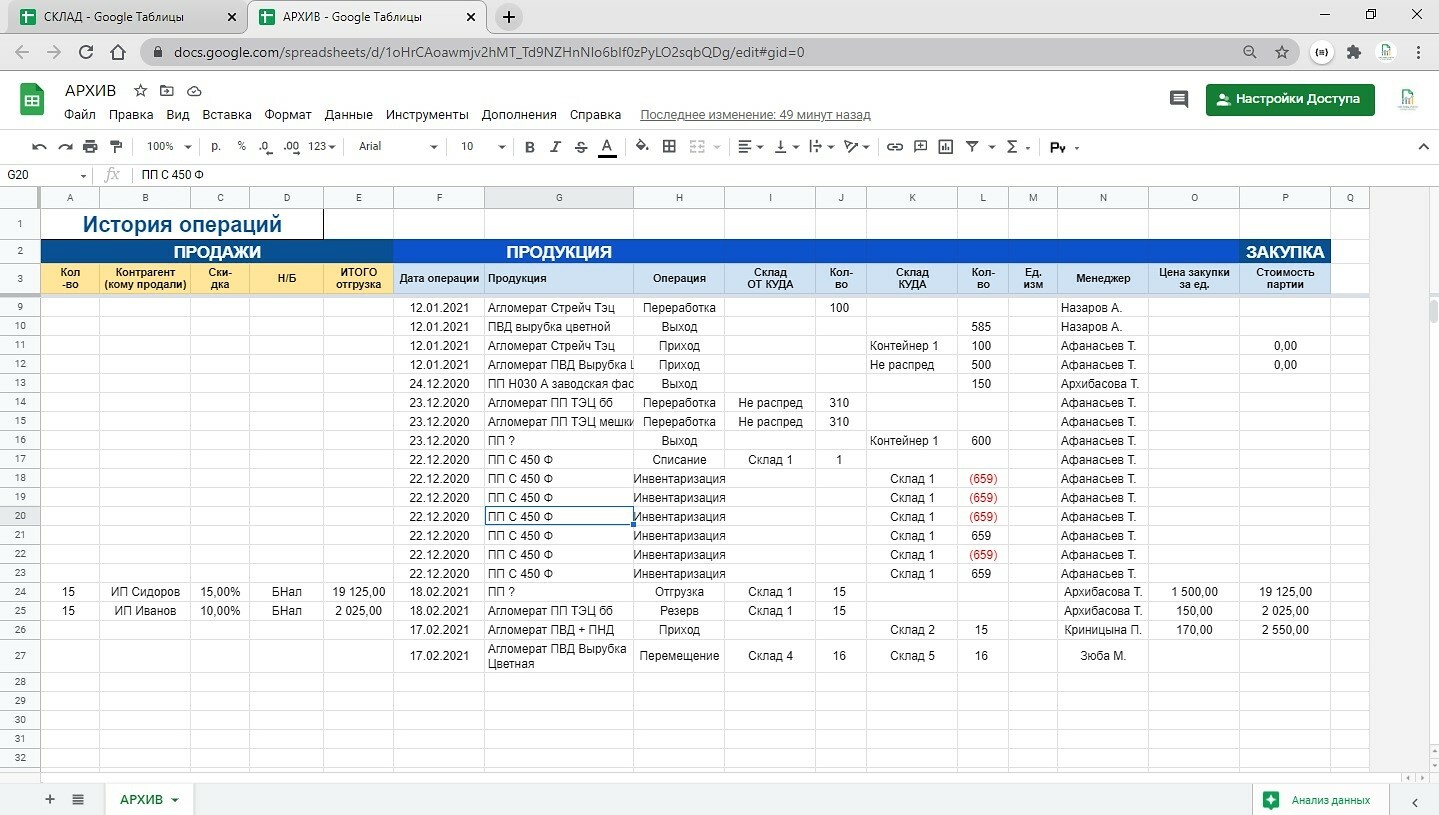
Task: Collapse the toolbar with the up chevron
Action: click(1424, 147)
